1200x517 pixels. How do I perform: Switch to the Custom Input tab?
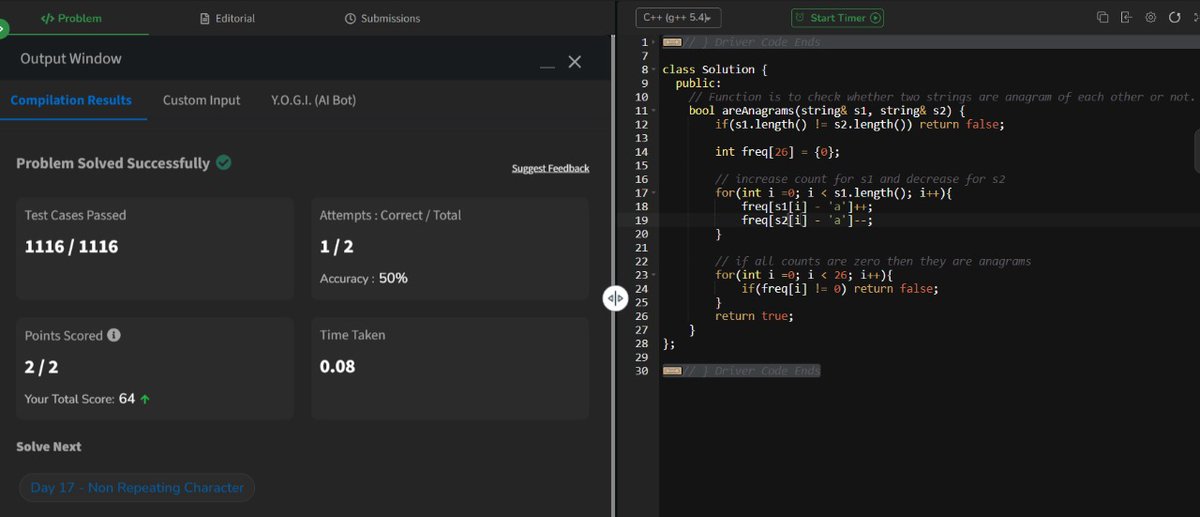coord(202,100)
